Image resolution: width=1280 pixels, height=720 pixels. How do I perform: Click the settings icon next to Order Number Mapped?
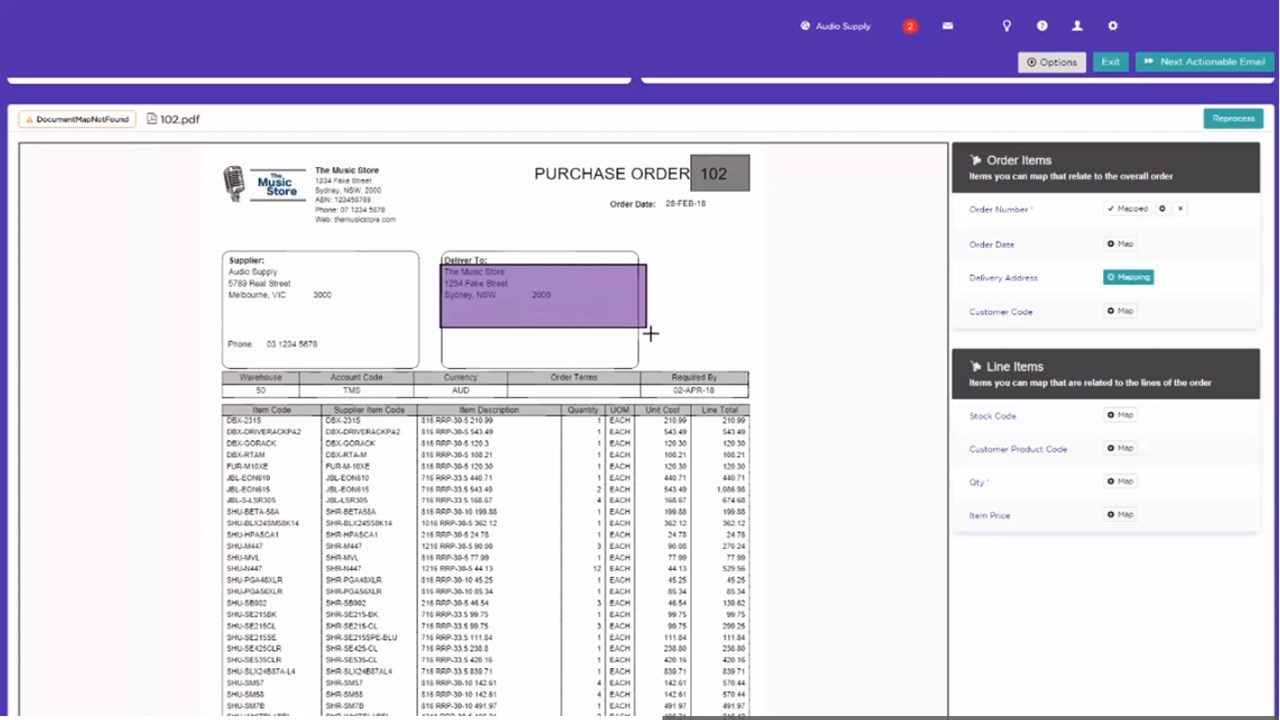(x=1162, y=209)
